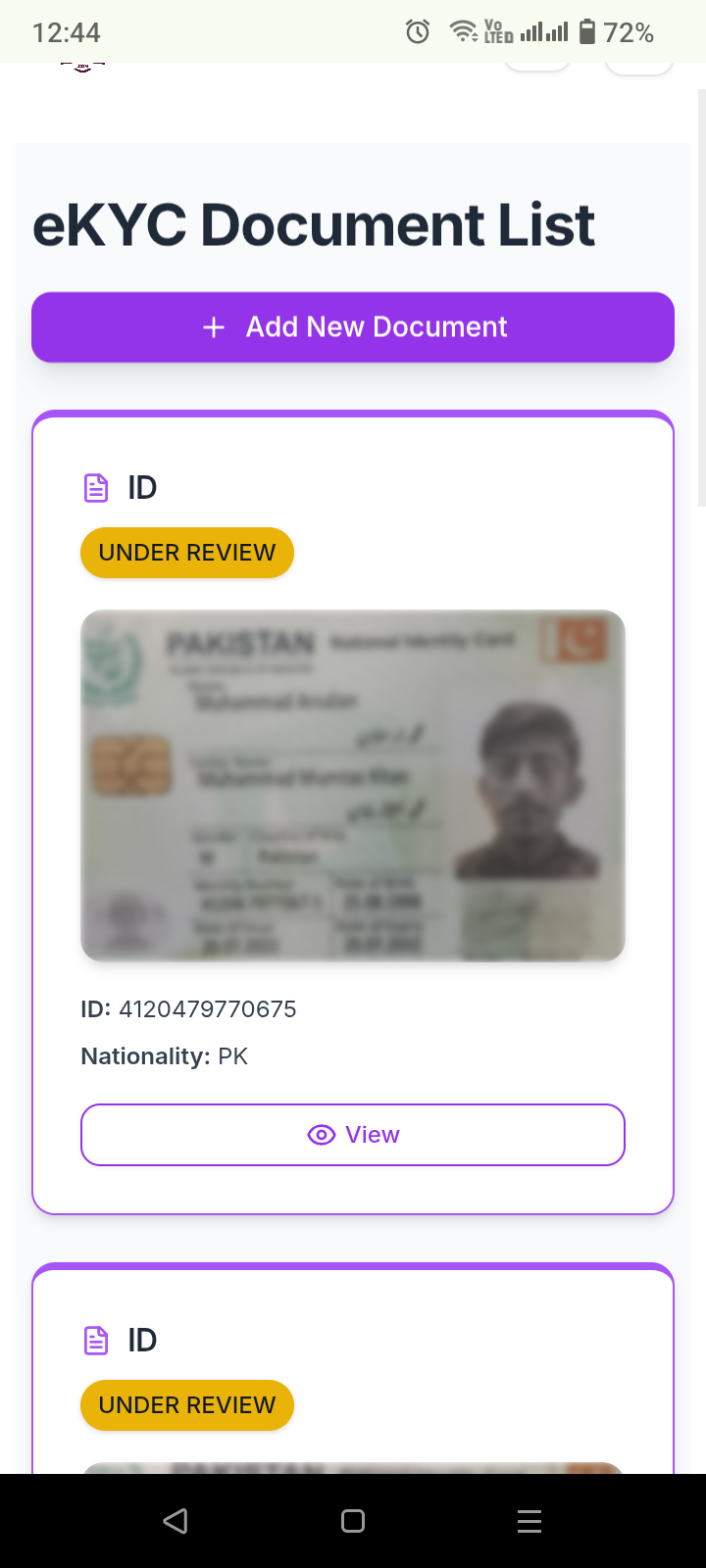Click the document icon beside first ID heading

coord(96,487)
